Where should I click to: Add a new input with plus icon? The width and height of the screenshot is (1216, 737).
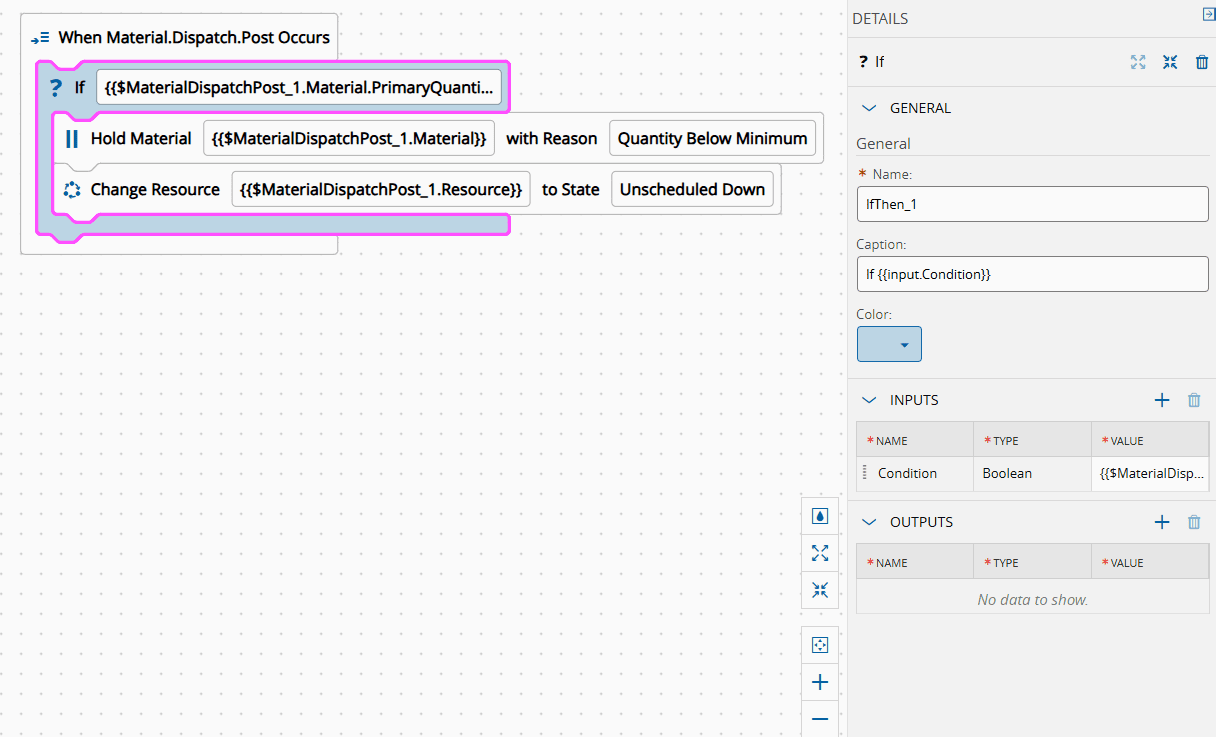point(1162,400)
